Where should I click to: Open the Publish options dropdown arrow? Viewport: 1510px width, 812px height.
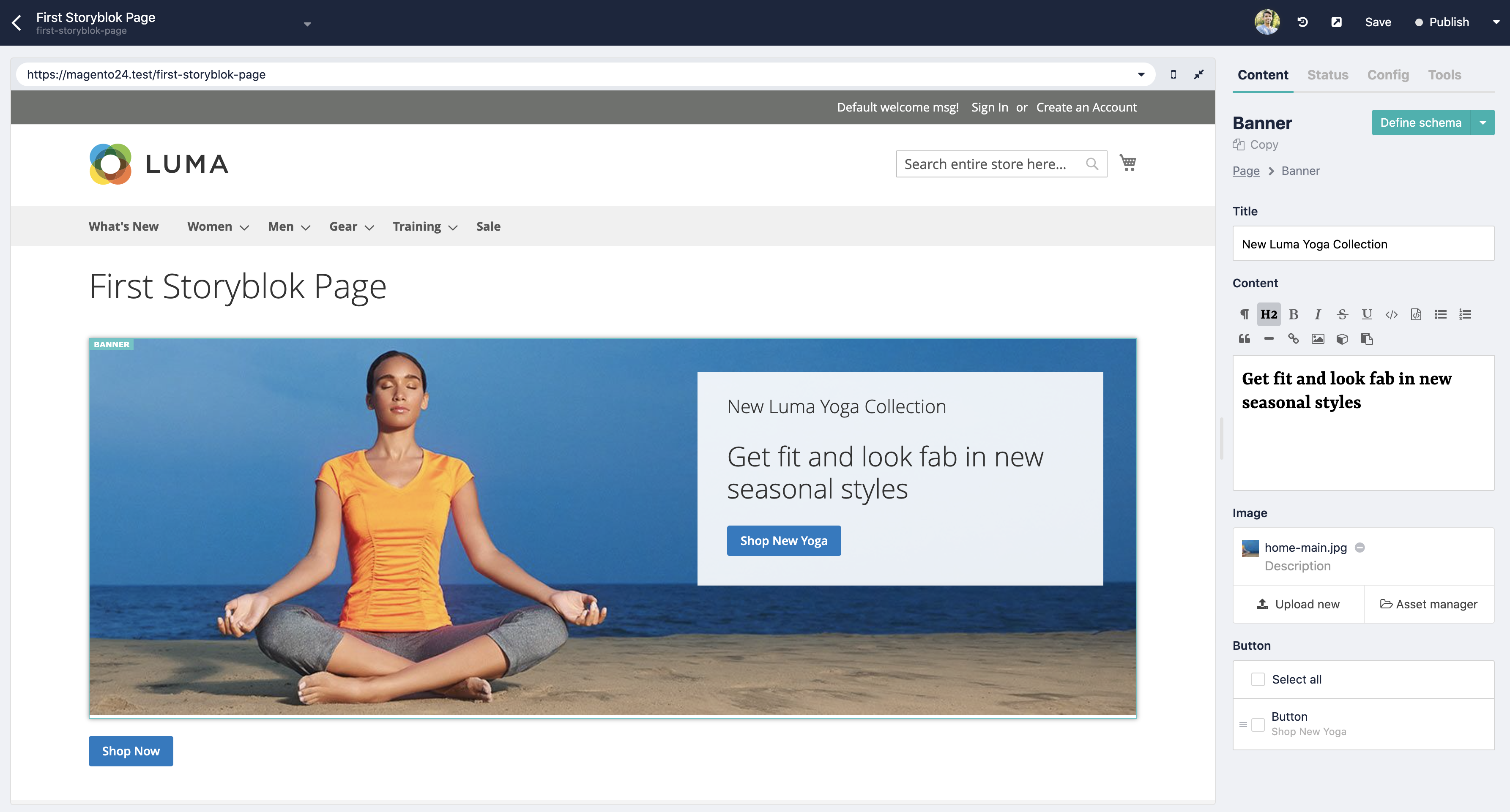point(1496,22)
